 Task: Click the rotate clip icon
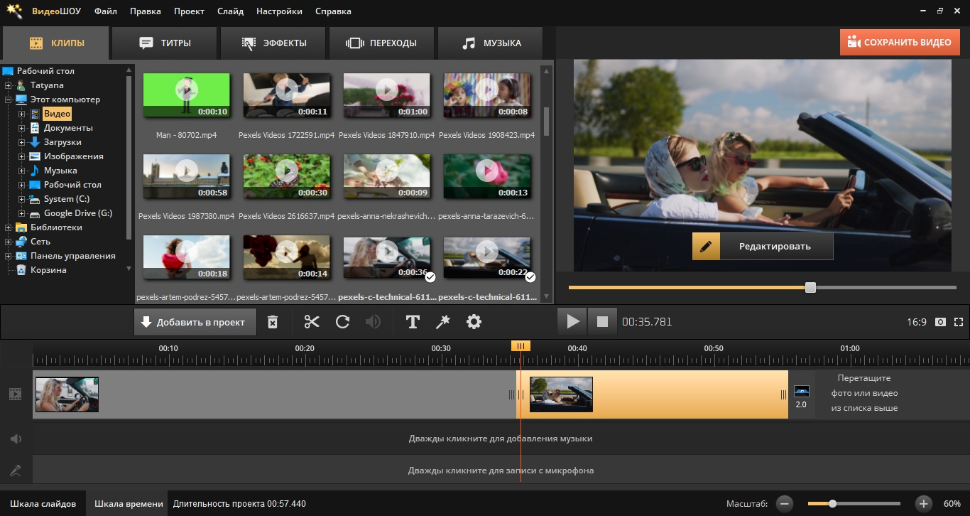342,322
